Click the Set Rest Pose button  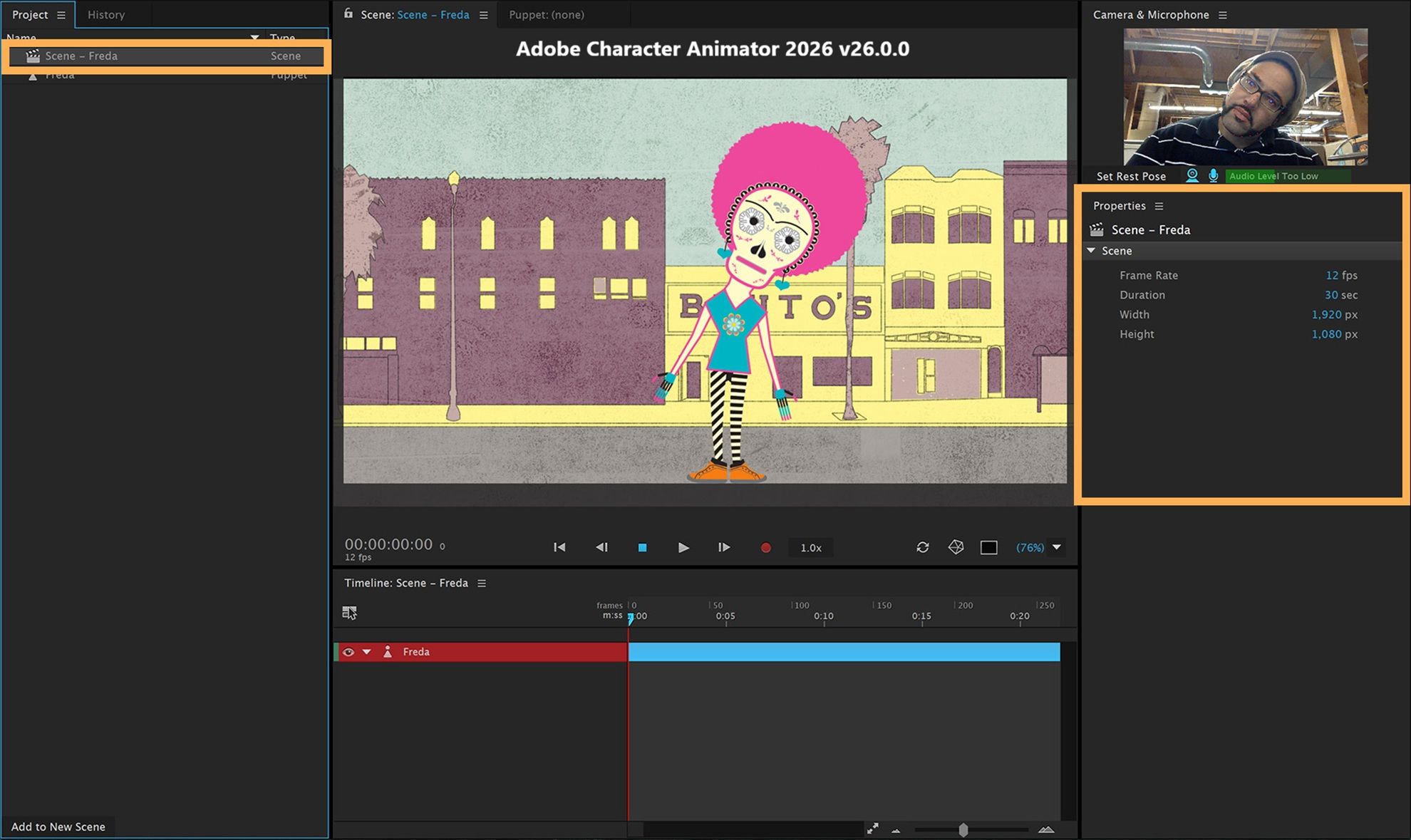[1130, 175]
